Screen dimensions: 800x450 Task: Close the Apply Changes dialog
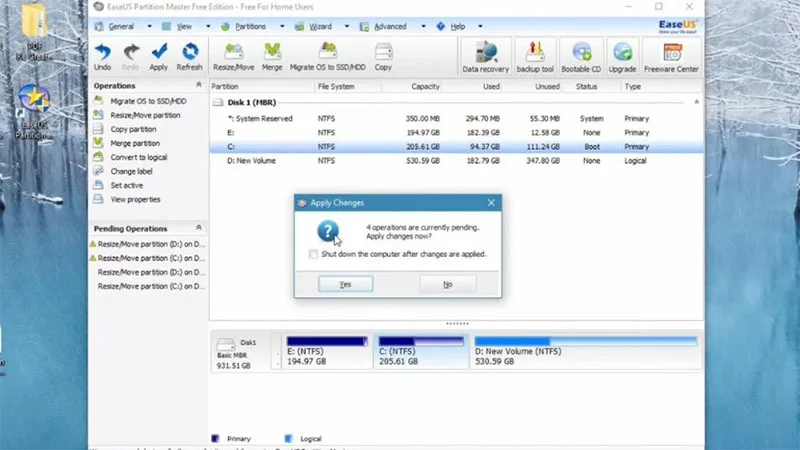pyautogui.click(x=491, y=203)
